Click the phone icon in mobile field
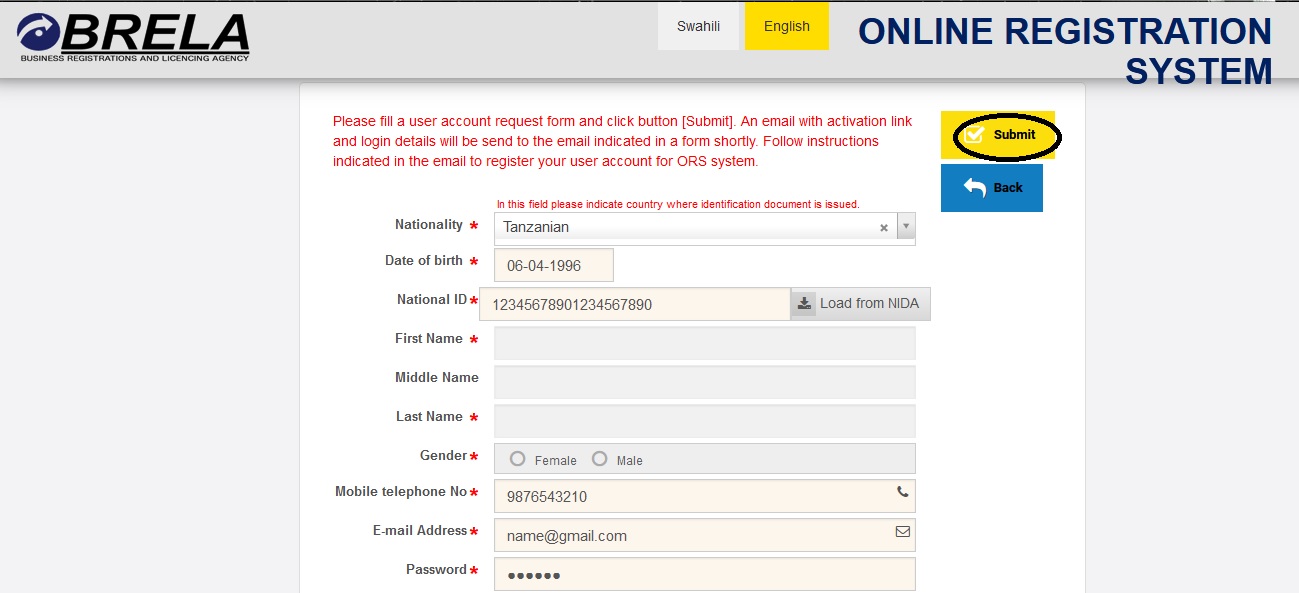1299x593 pixels. point(903,492)
